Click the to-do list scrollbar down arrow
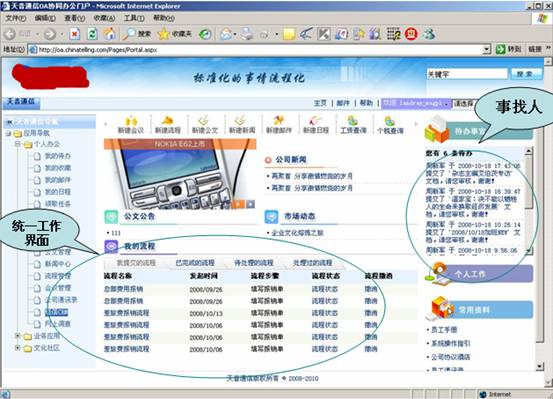 click(x=529, y=250)
